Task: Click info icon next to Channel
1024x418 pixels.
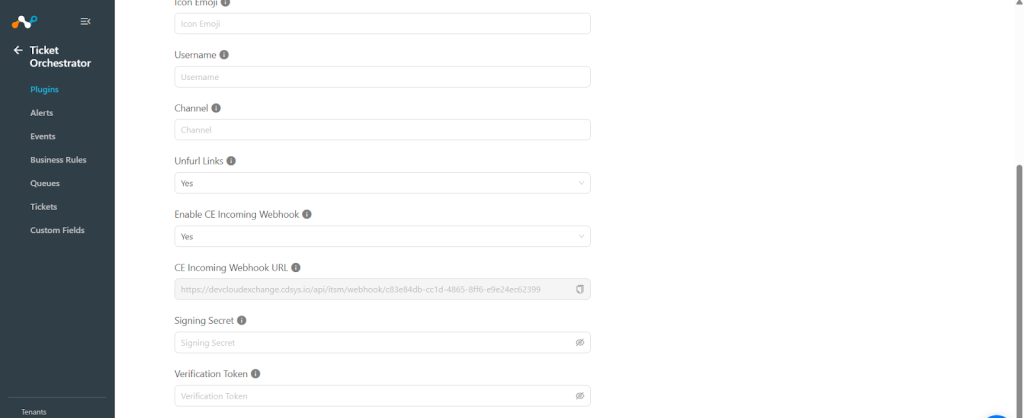Action: tap(216, 108)
